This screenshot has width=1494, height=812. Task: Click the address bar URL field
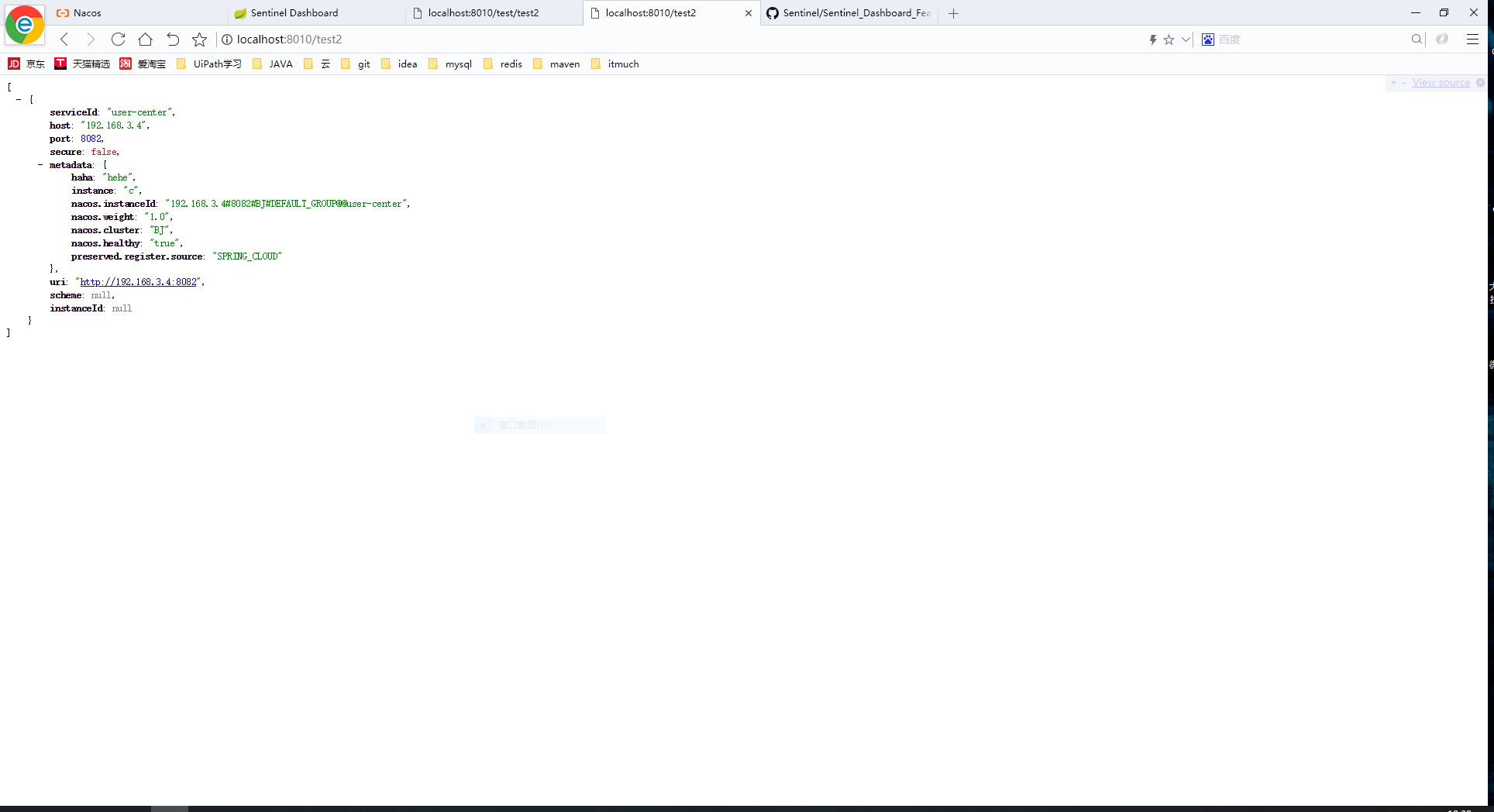click(x=682, y=40)
